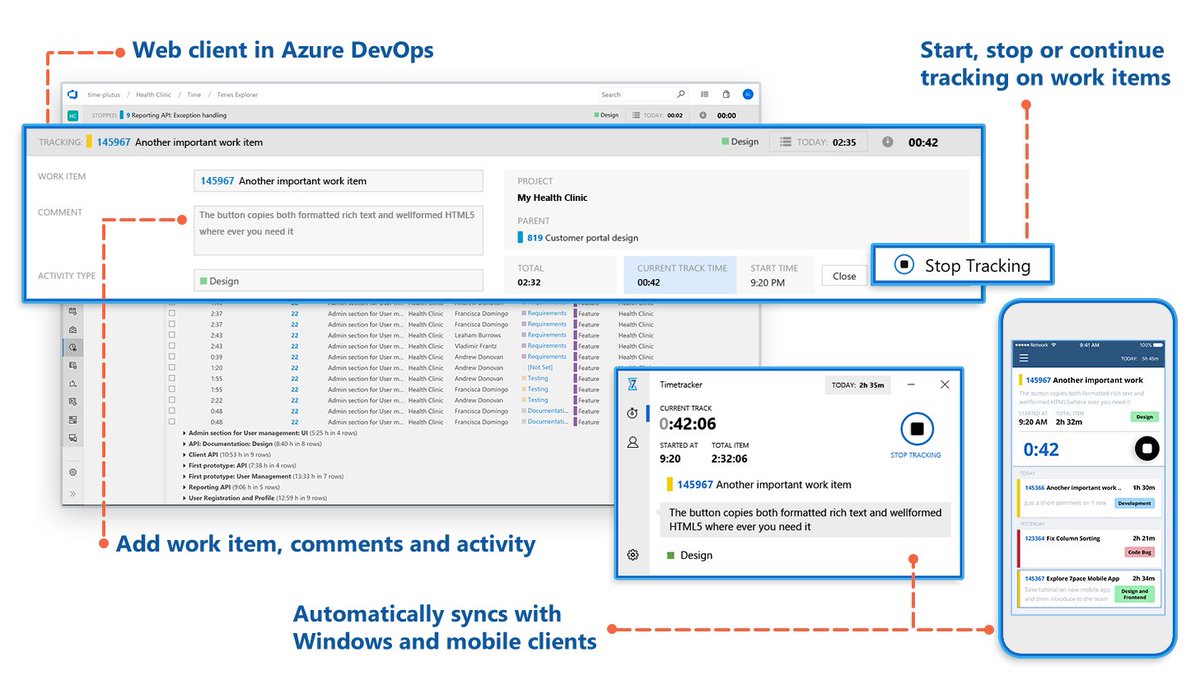Check the box for the 1:55 Francisca Domingo row
Image resolution: width=1200 pixels, height=680 pixels.
[172, 390]
